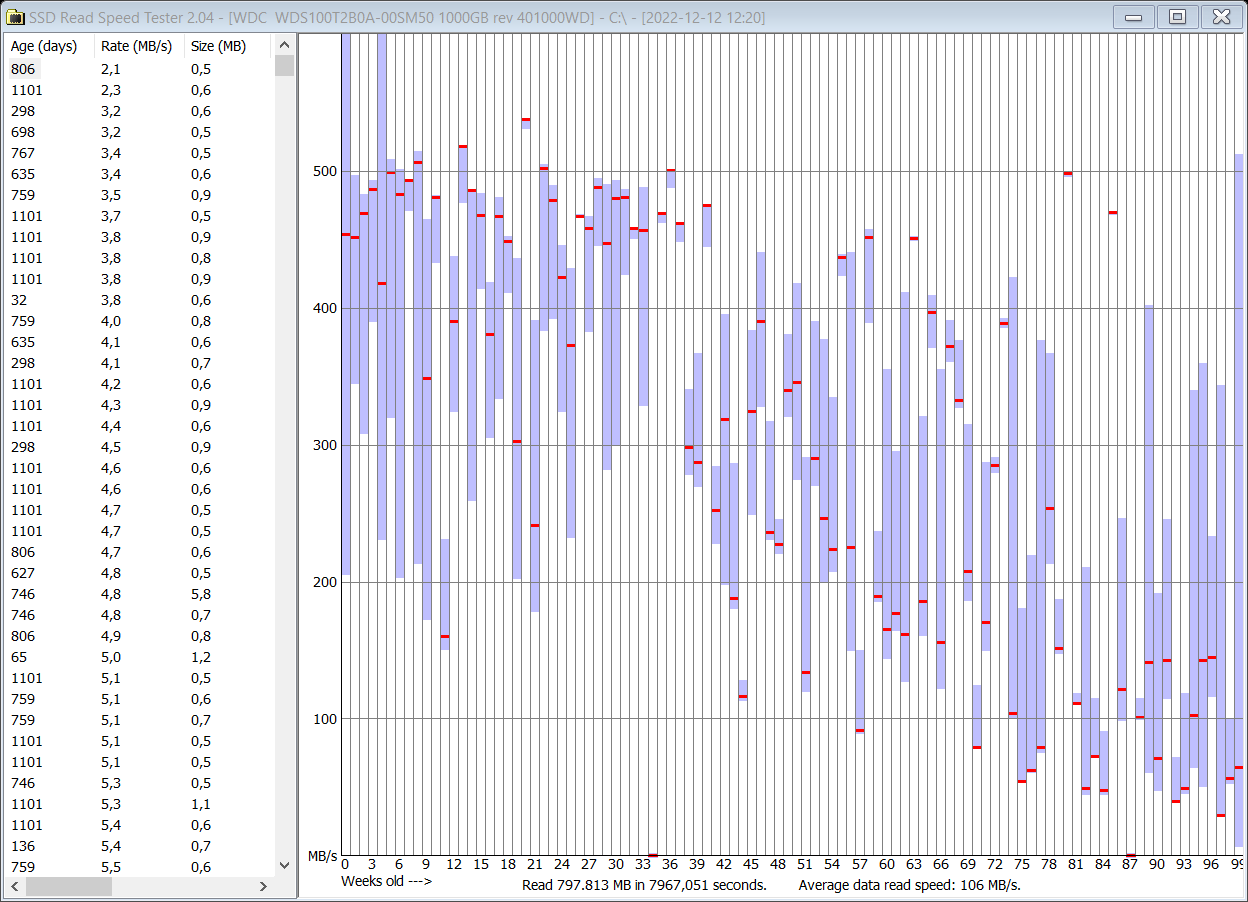Sort the list by Age (days) column
Screen dimensions: 1248x902
(51, 46)
